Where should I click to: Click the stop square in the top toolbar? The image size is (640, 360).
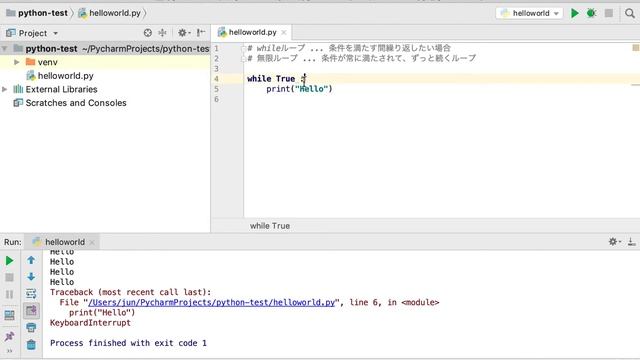point(609,13)
